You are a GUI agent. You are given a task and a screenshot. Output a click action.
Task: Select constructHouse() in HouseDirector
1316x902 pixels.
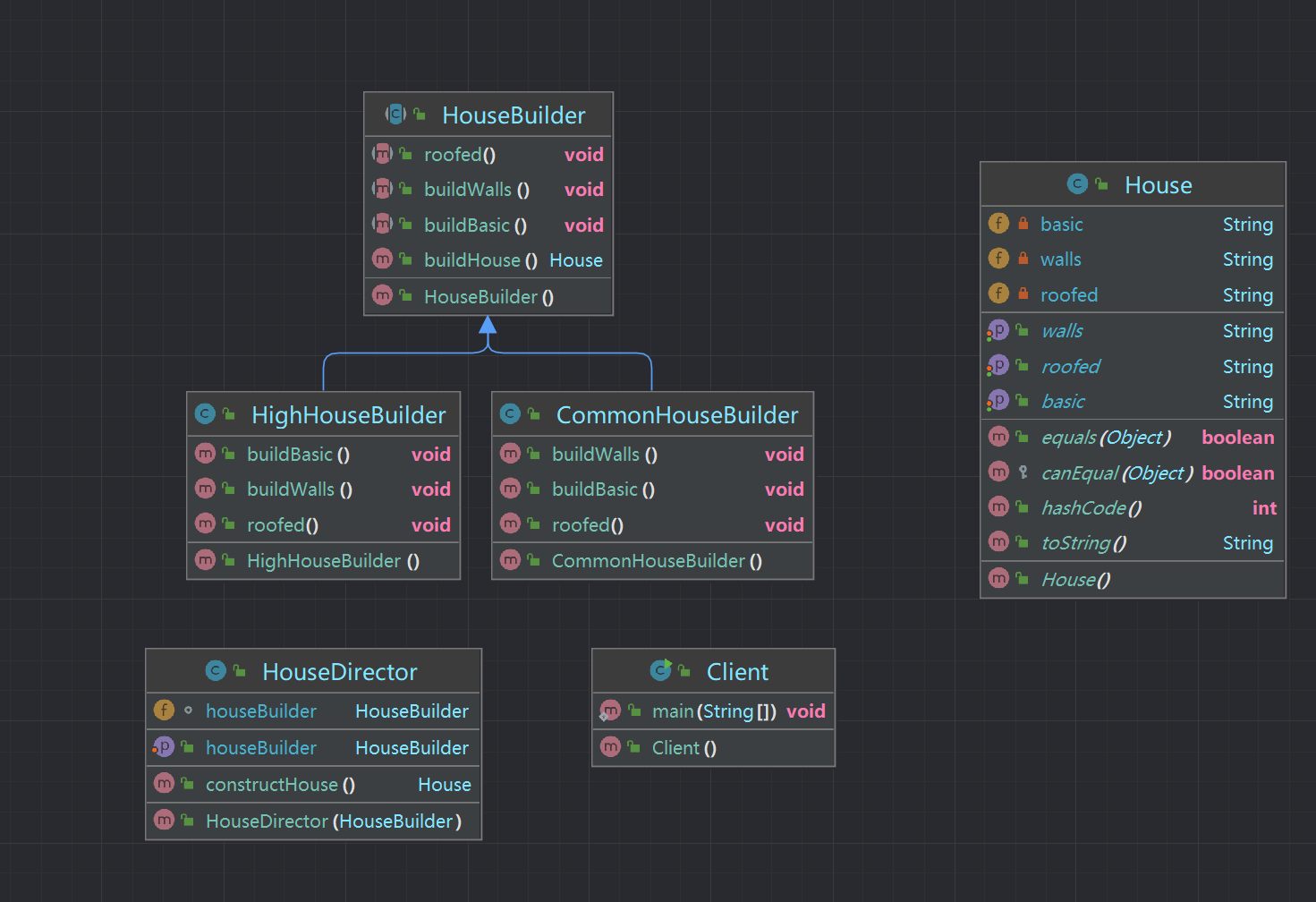pyautogui.click(x=280, y=785)
